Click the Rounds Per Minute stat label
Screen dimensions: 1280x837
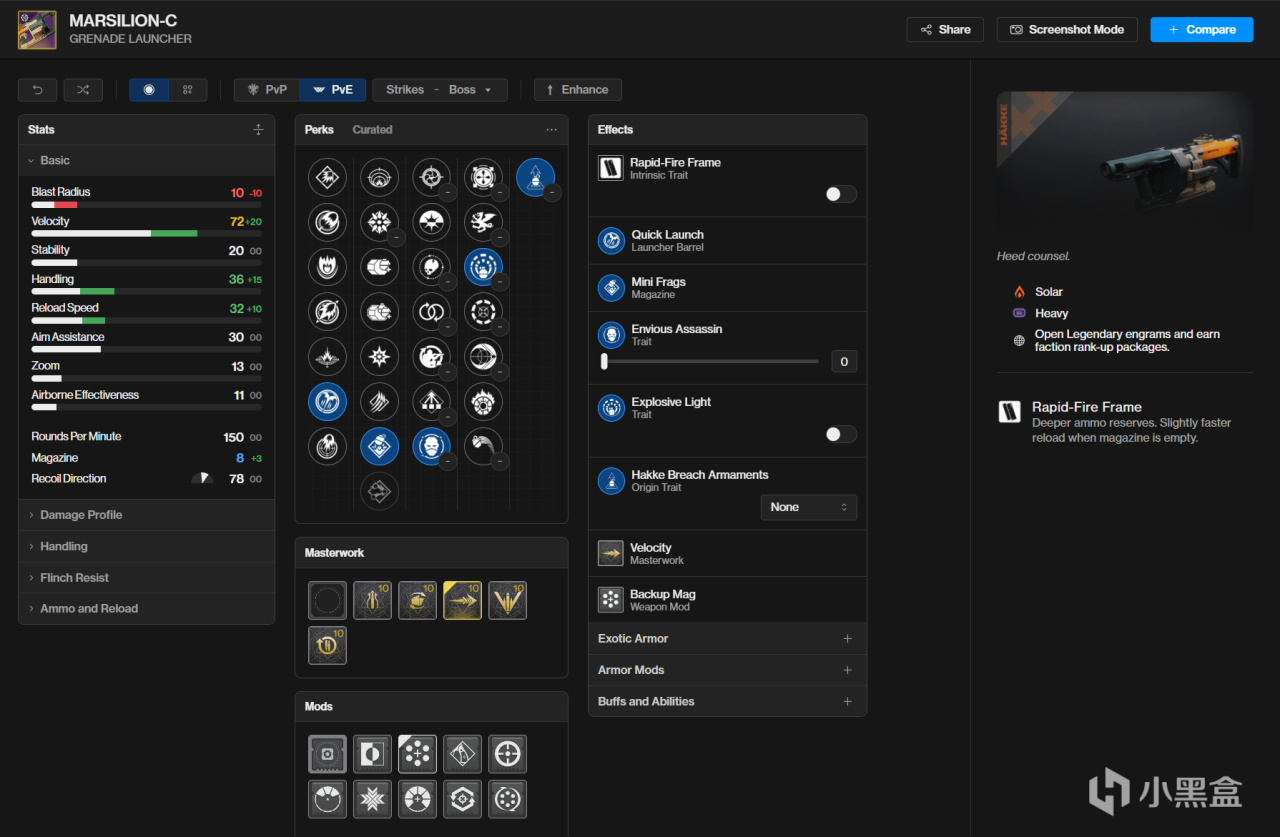click(76, 437)
